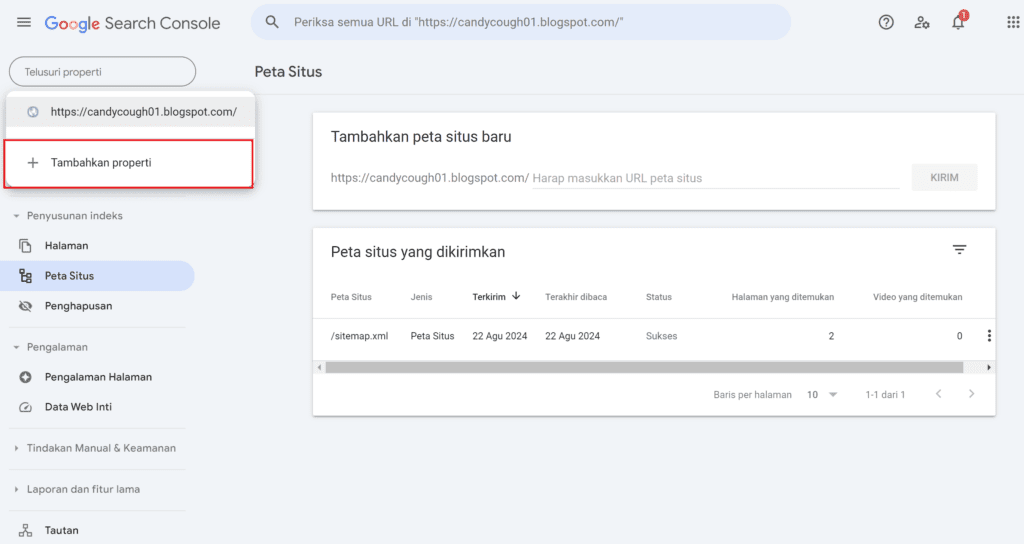Click the Tautan links icon
Viewport: 1024px width, 544px height.
click(x=25, y=530)
